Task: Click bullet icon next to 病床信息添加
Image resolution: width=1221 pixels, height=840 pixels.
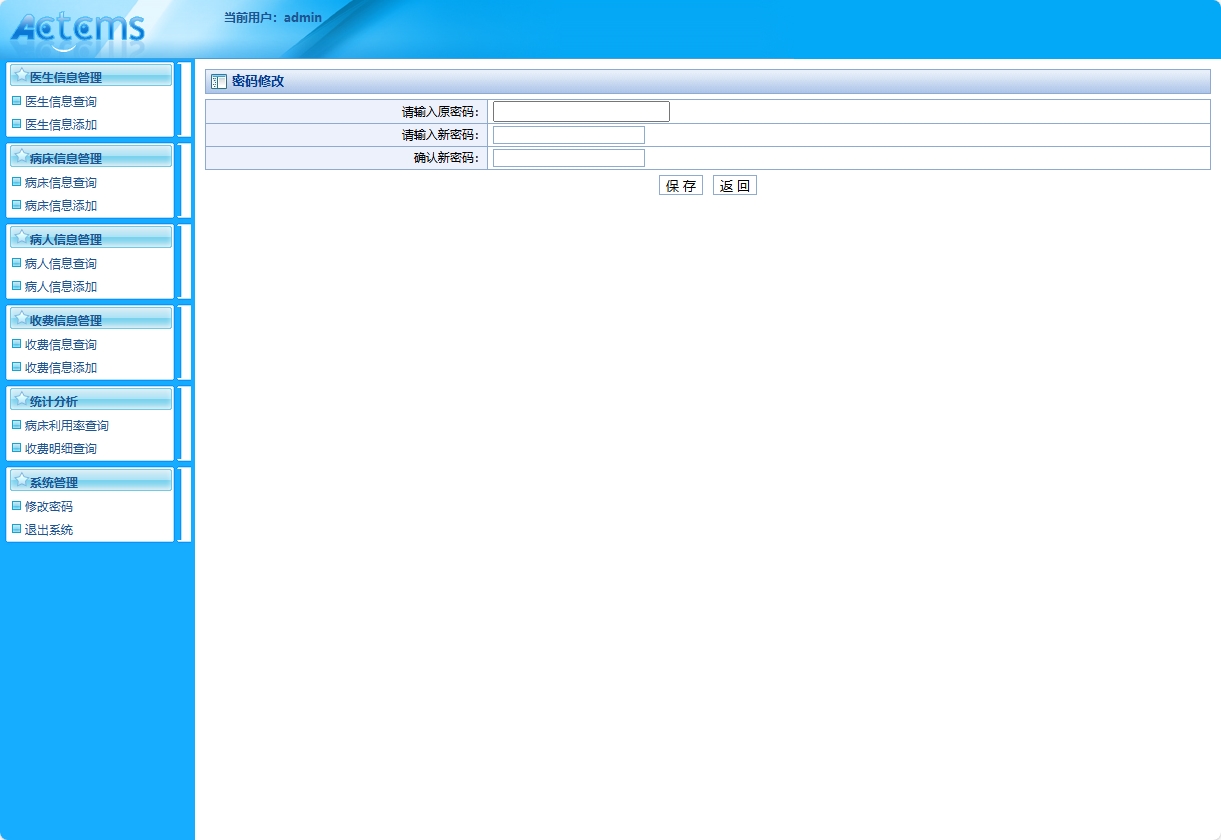Action: pos(16,205)
